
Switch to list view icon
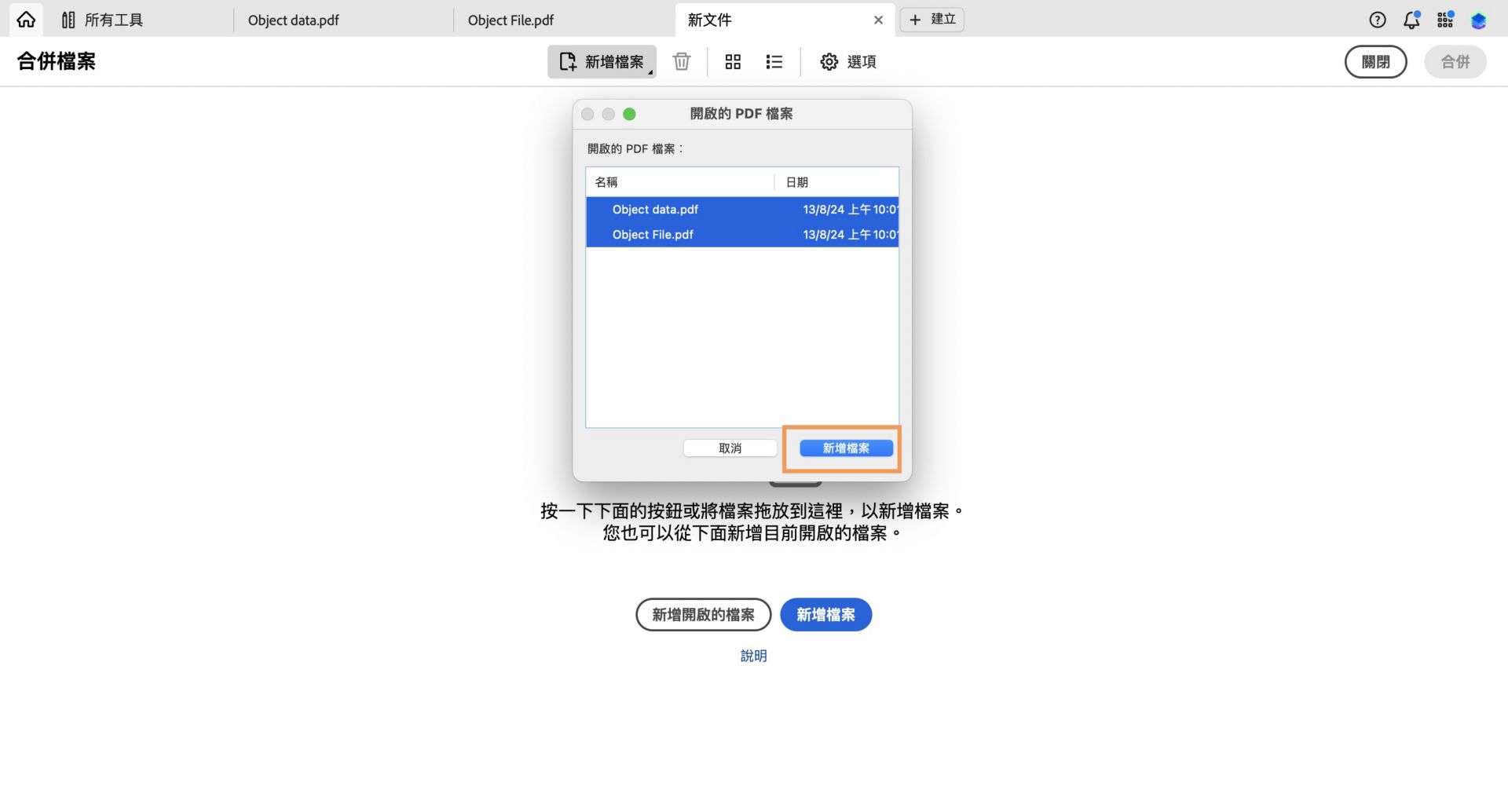pos(774,61)
